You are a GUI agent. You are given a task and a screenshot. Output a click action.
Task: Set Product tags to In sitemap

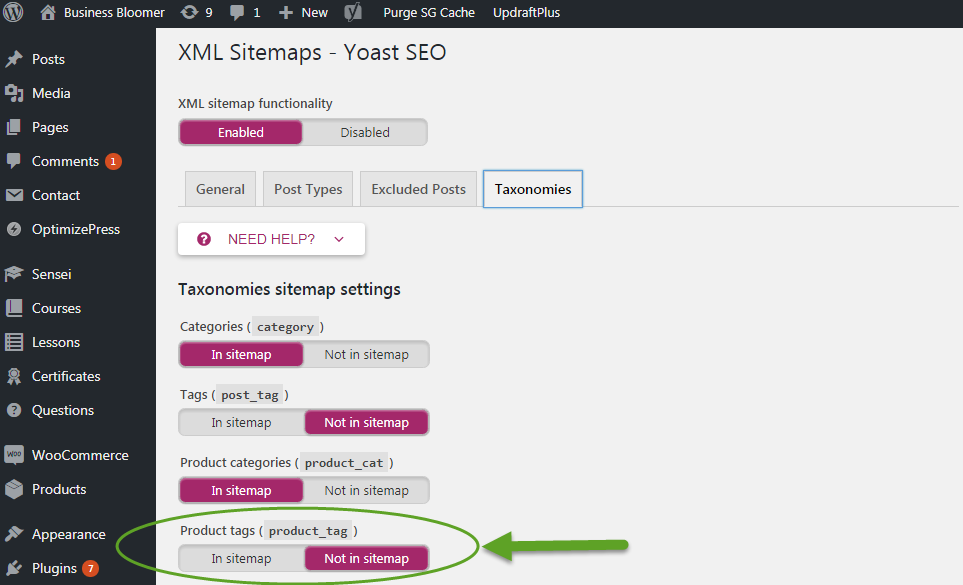click(x=241, y=558)
